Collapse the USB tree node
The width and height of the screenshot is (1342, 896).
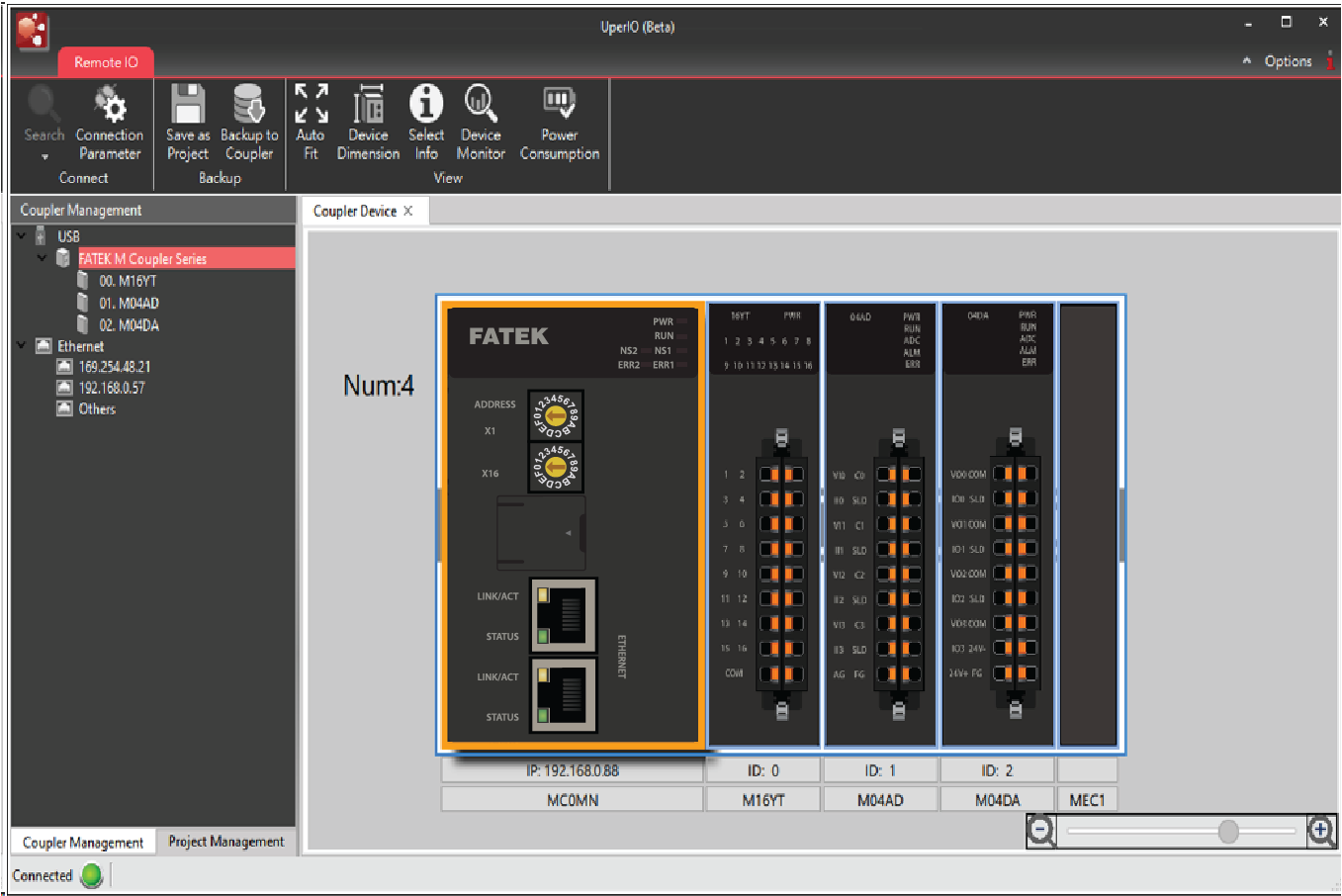pyautogui.click(x=21, y=235)
